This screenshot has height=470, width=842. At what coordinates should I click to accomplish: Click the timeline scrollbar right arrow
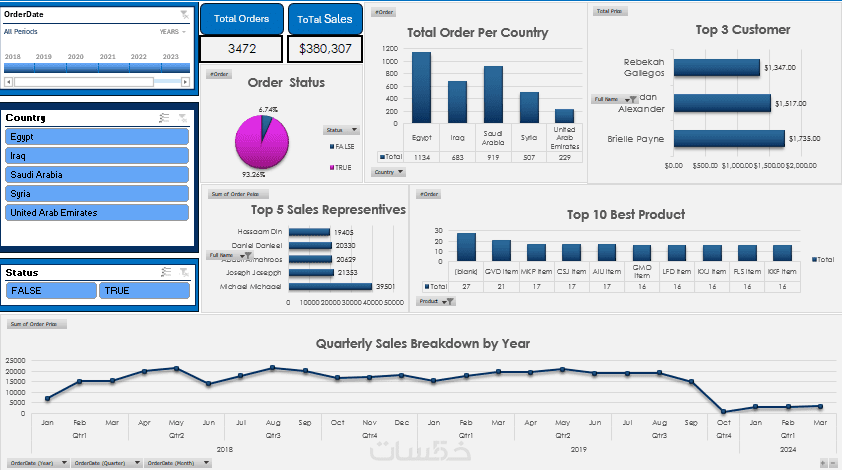(185, 82)
